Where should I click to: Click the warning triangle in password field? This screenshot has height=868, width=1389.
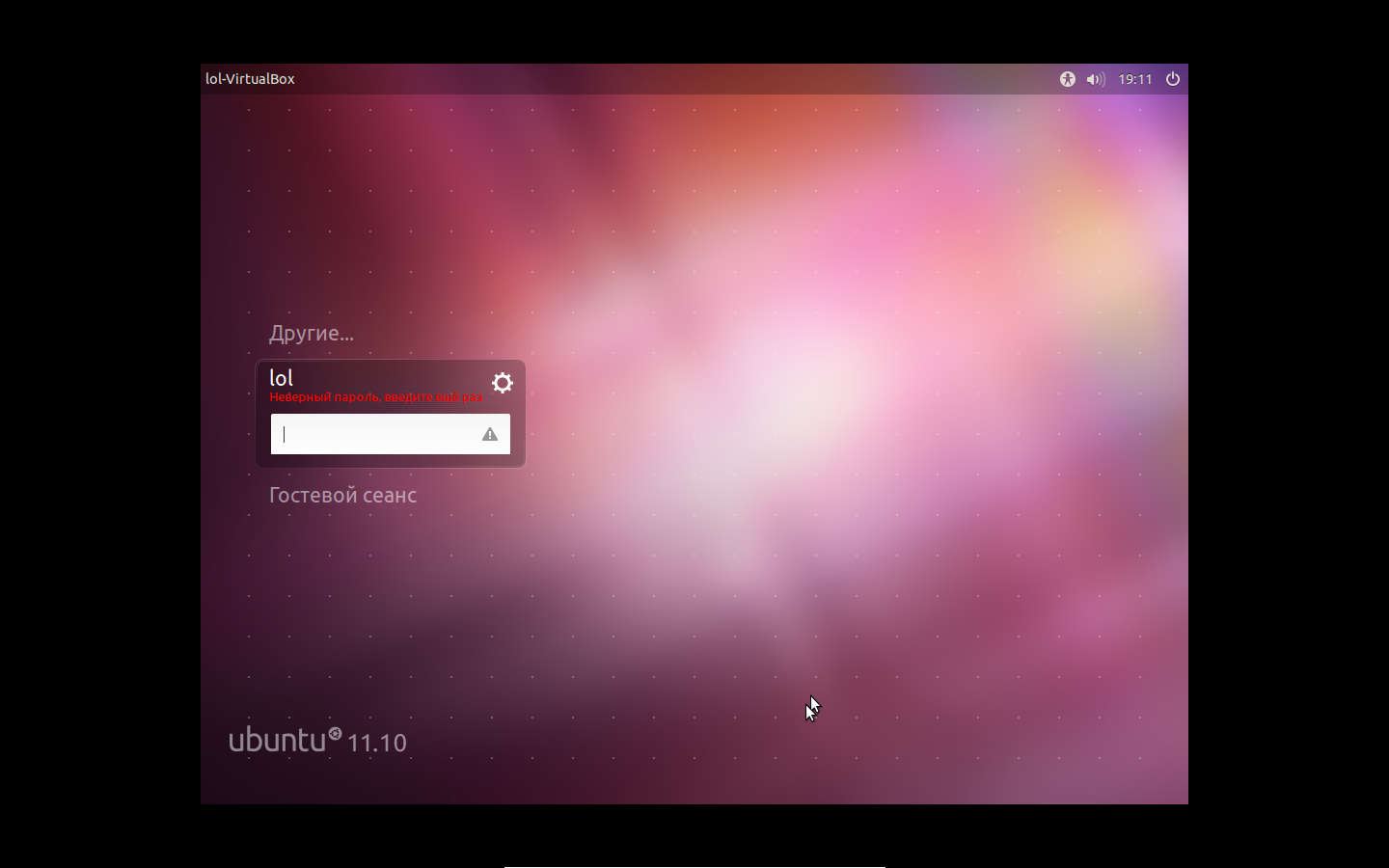(490, 434)
